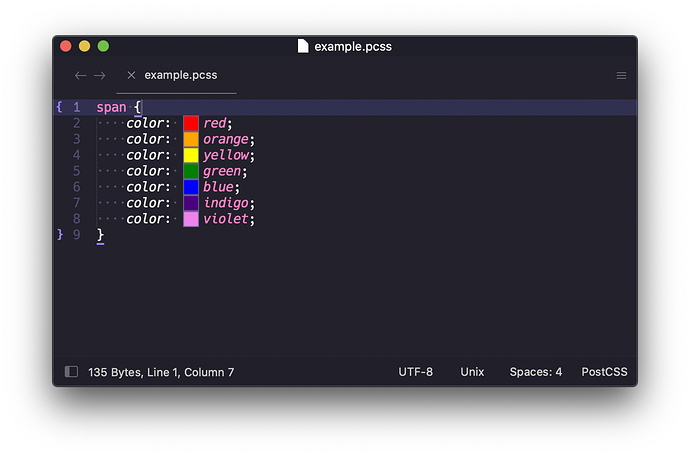
Task: Click the closing brace gutter marker on line 9
Action: point(60,235)
